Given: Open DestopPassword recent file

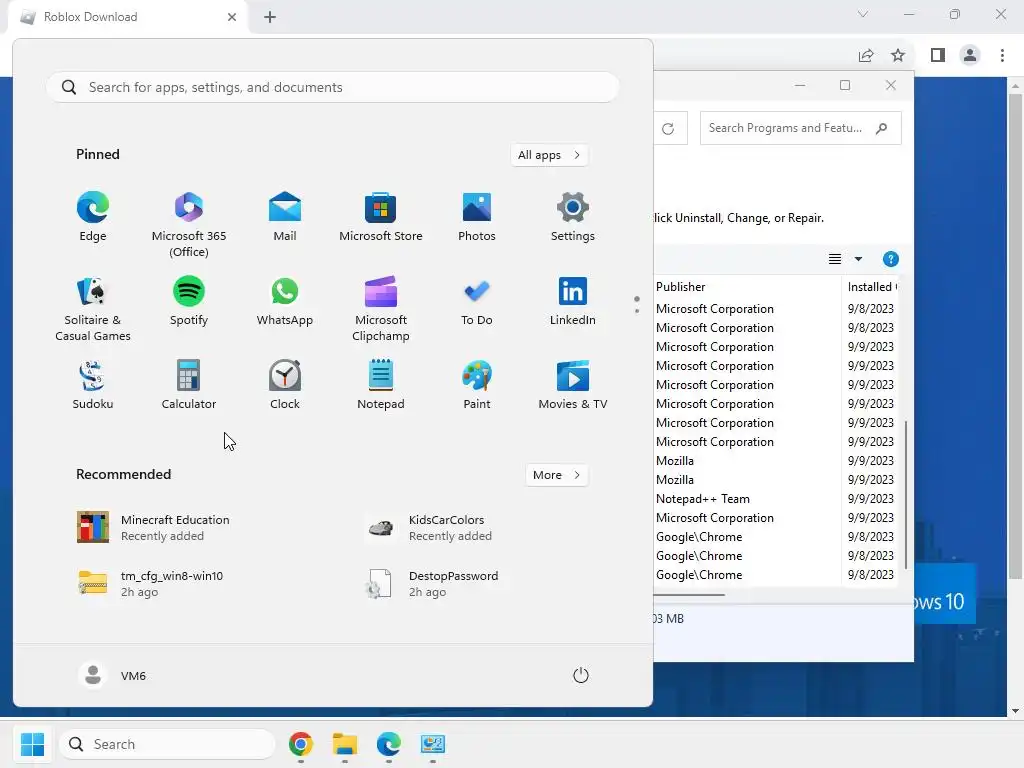Looking at the screenshot, I should (x=434, y=584).
